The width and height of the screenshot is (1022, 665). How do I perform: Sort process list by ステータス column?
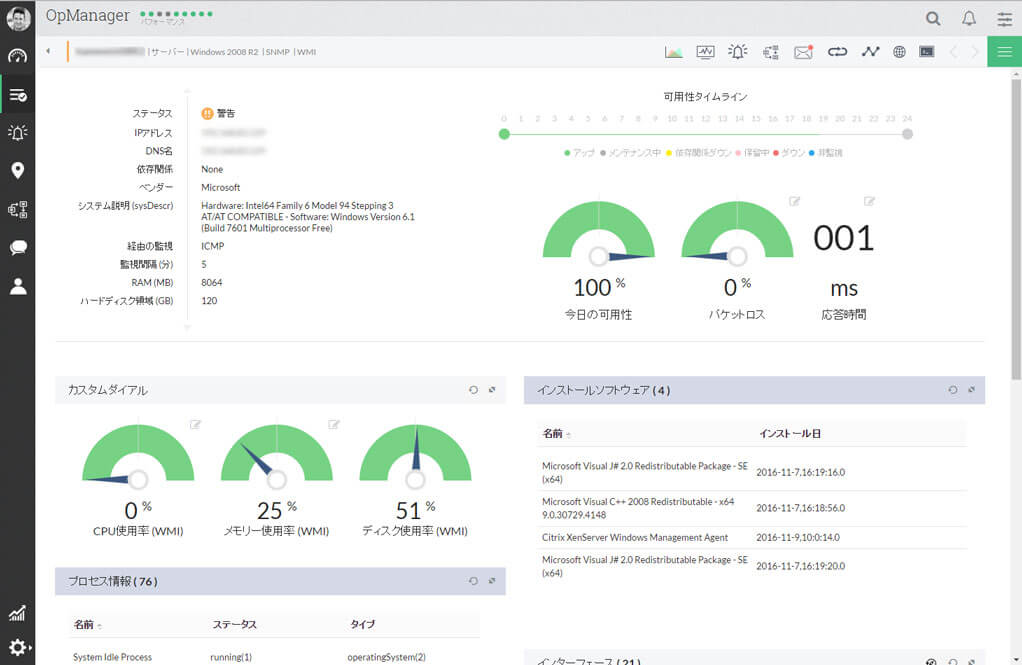[234, 624]
